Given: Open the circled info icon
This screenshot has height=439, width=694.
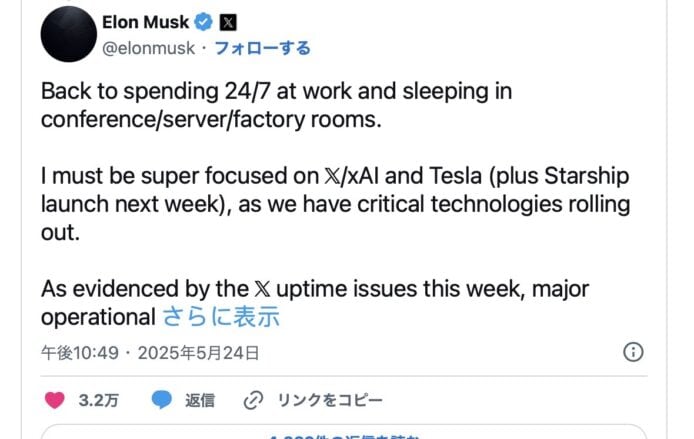Looking at the screenshot, I should (x=632, y=352).
